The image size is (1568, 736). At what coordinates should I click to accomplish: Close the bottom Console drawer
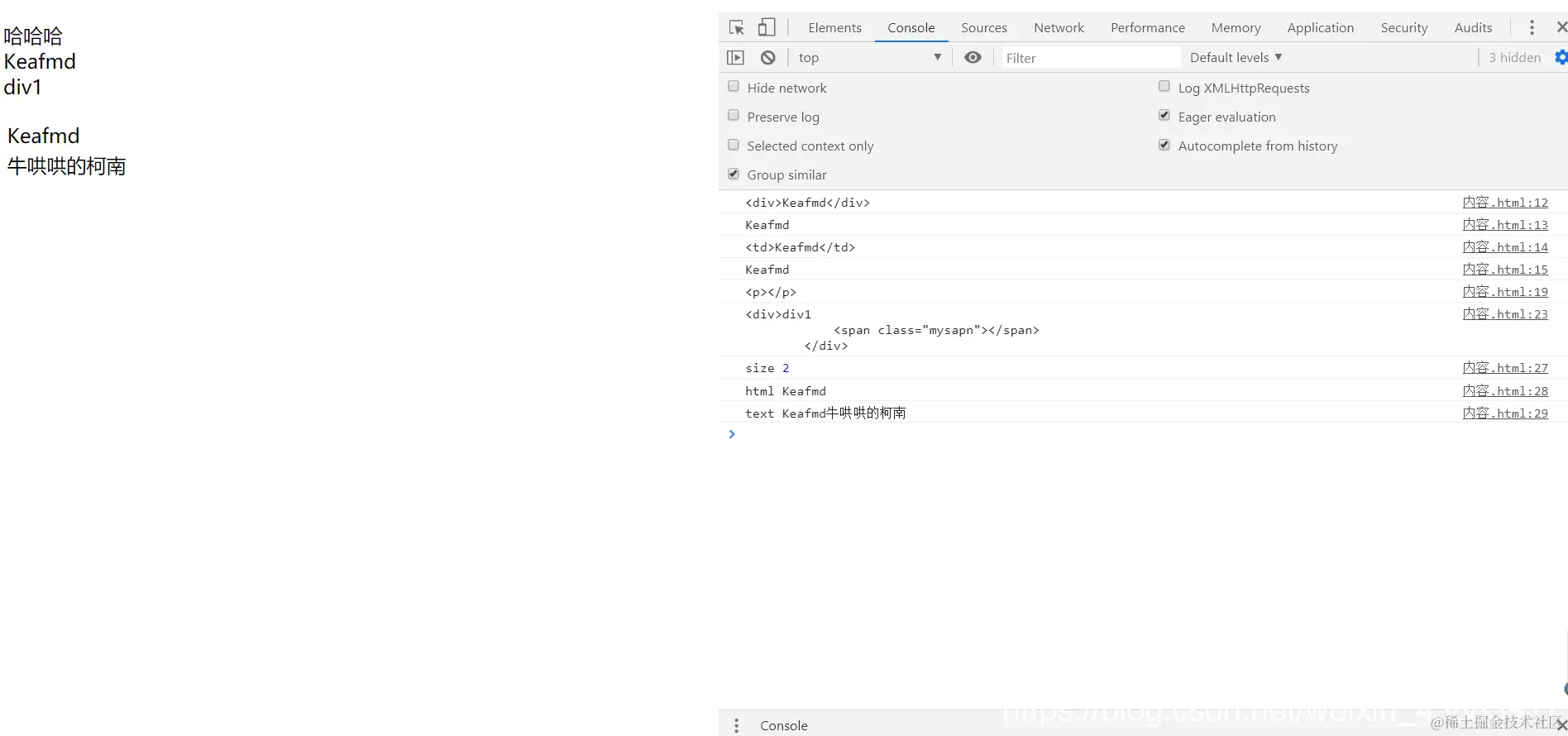(x=1561, y=725)
